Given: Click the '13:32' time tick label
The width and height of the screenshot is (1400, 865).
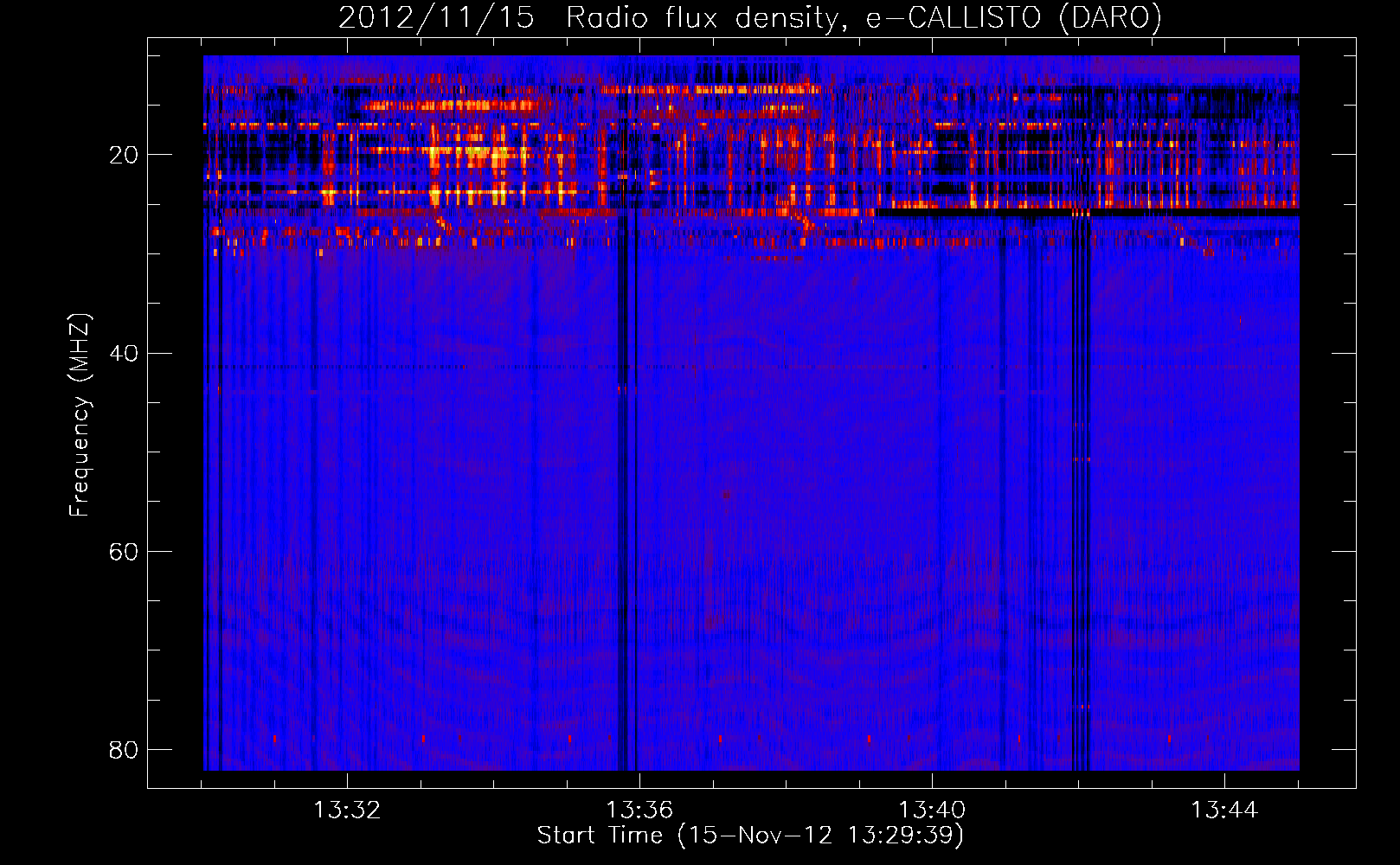Looking at the screenshot, I should pos(347,811).
